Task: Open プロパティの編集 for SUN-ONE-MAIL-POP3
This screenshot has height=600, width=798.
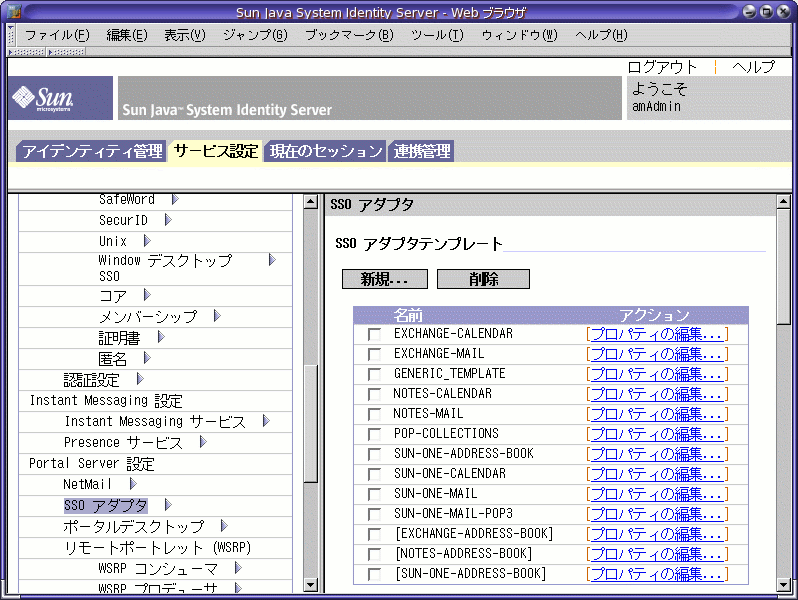Action: pyautogui.click(x=657, y=514)
